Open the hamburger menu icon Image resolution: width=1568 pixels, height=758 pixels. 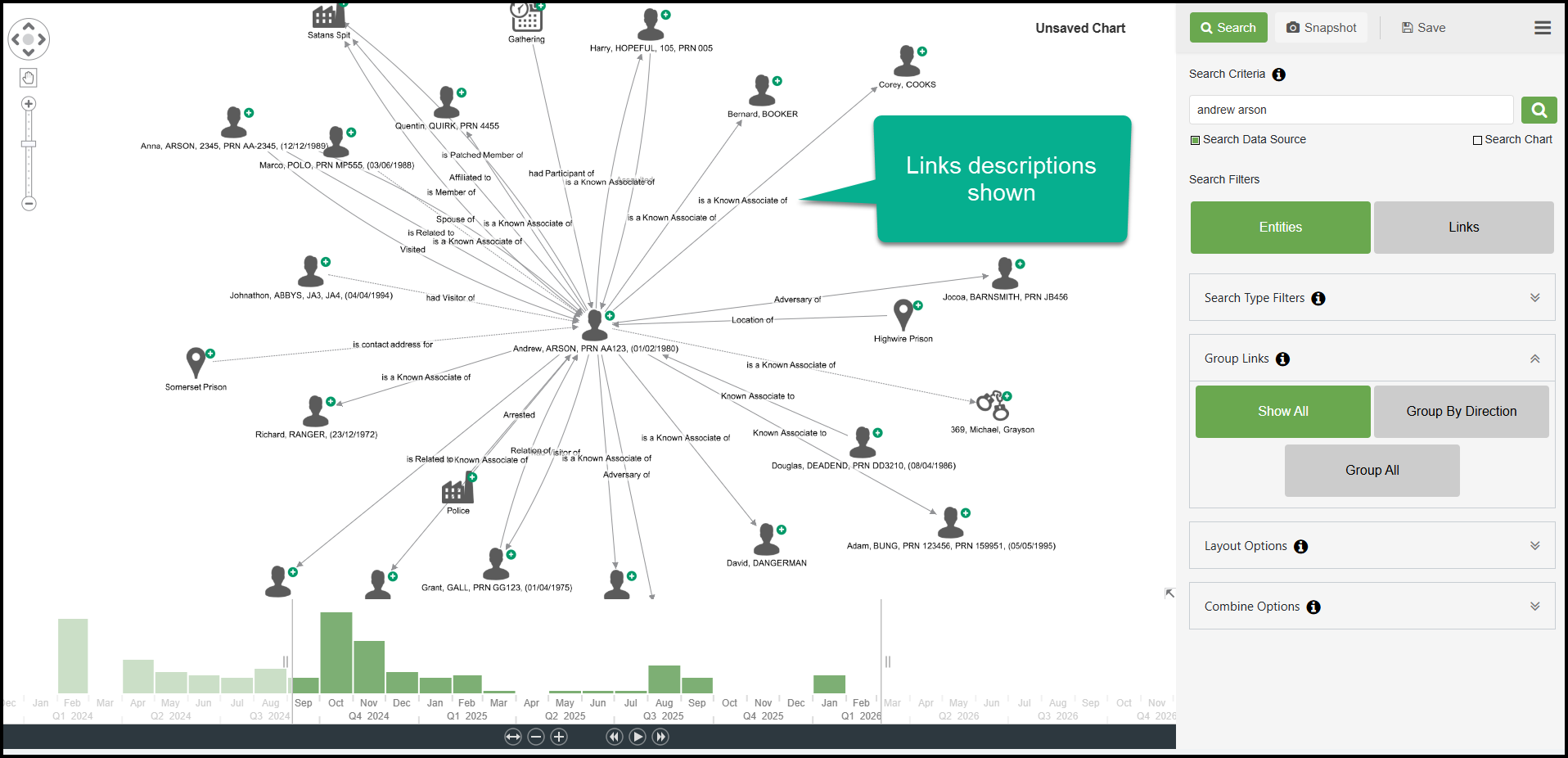coord(1542,28)
